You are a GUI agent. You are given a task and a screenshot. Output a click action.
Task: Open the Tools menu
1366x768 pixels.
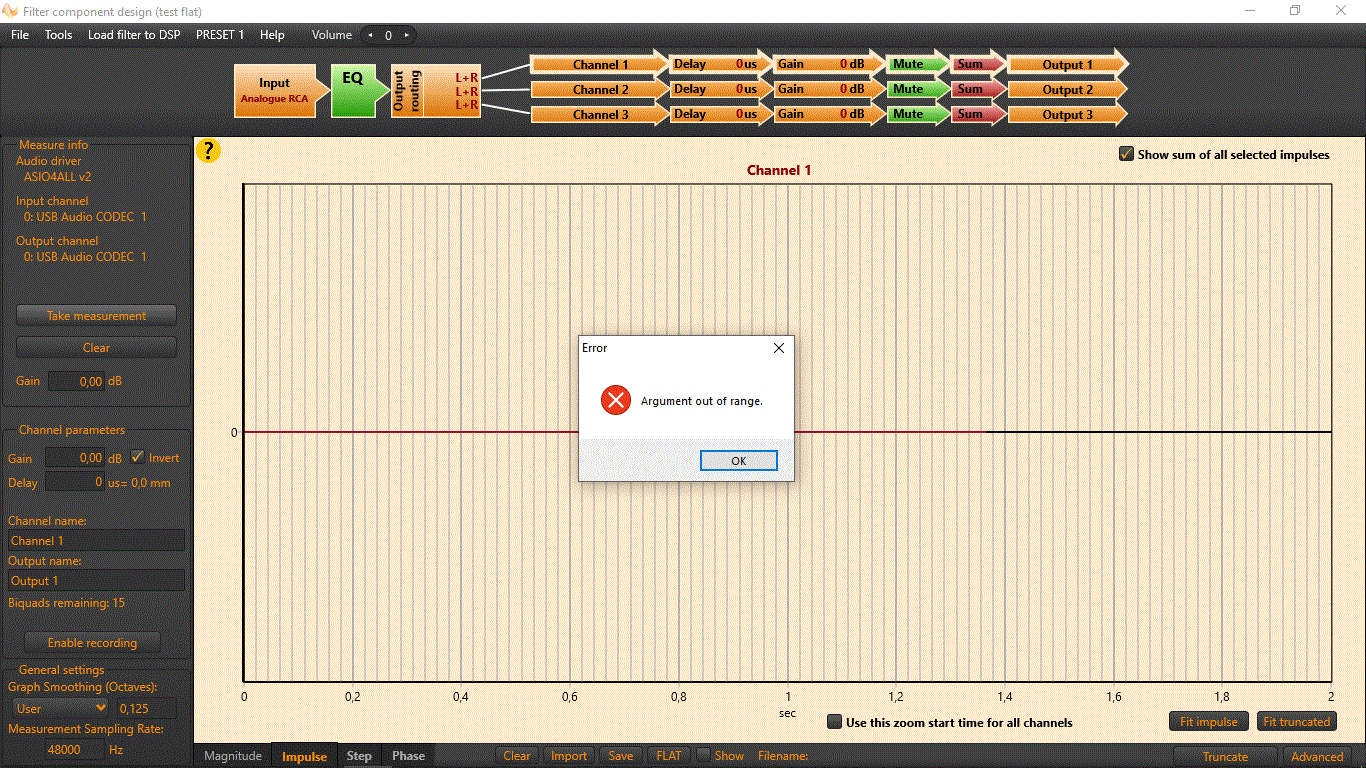click(59, 35)
